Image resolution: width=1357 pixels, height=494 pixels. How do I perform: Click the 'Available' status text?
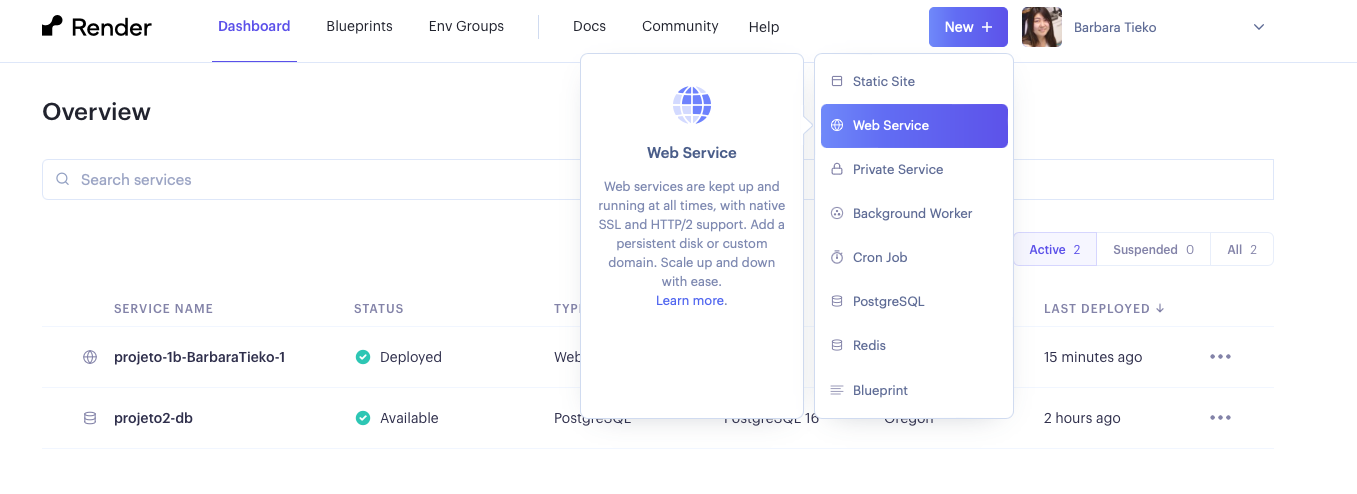409,418
